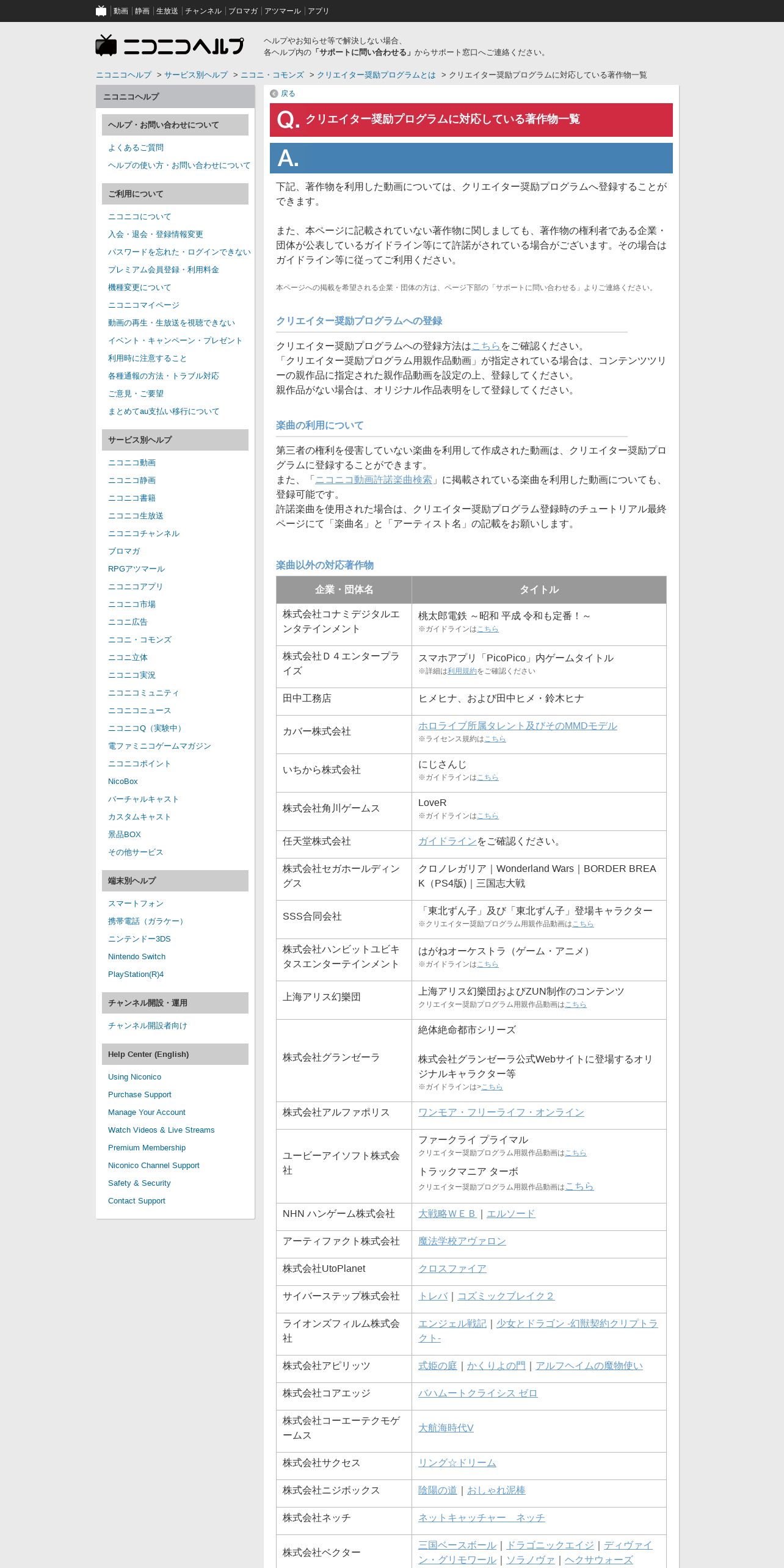Open Premium Membership English help link
784x1568 pixels.
(x=147, y=1148)
